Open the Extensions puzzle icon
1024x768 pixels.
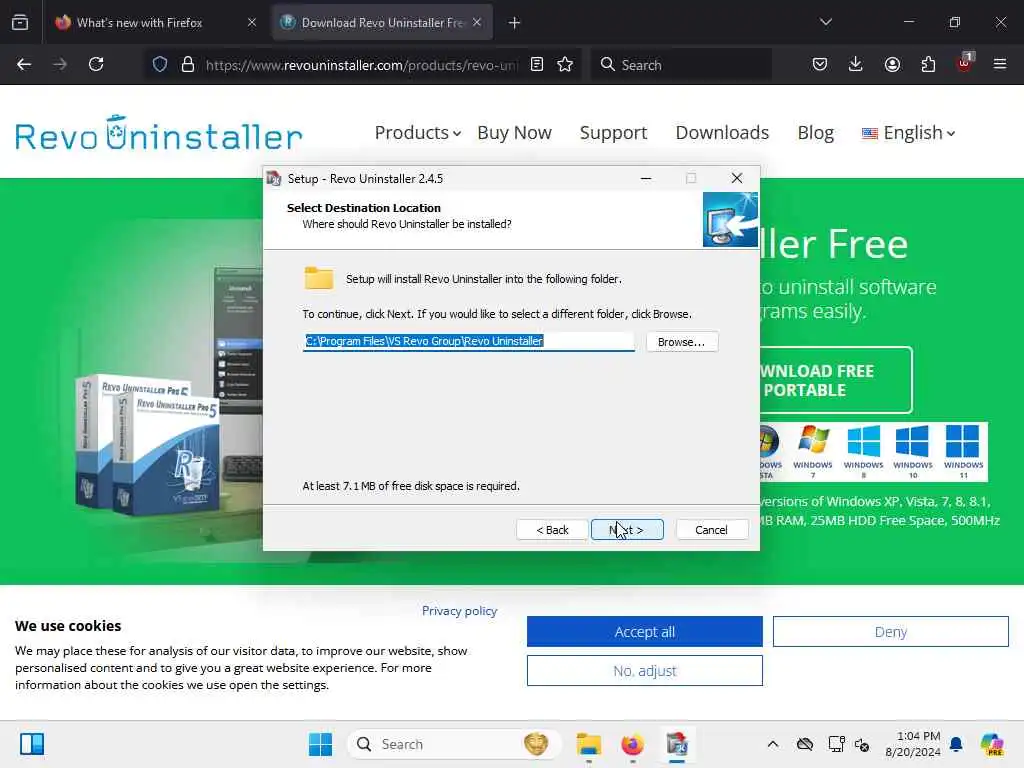click(x=928, y=64)
